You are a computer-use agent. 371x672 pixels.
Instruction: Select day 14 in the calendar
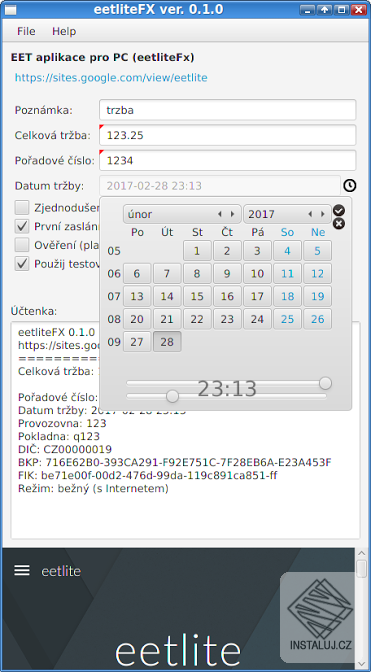[167, 296]
